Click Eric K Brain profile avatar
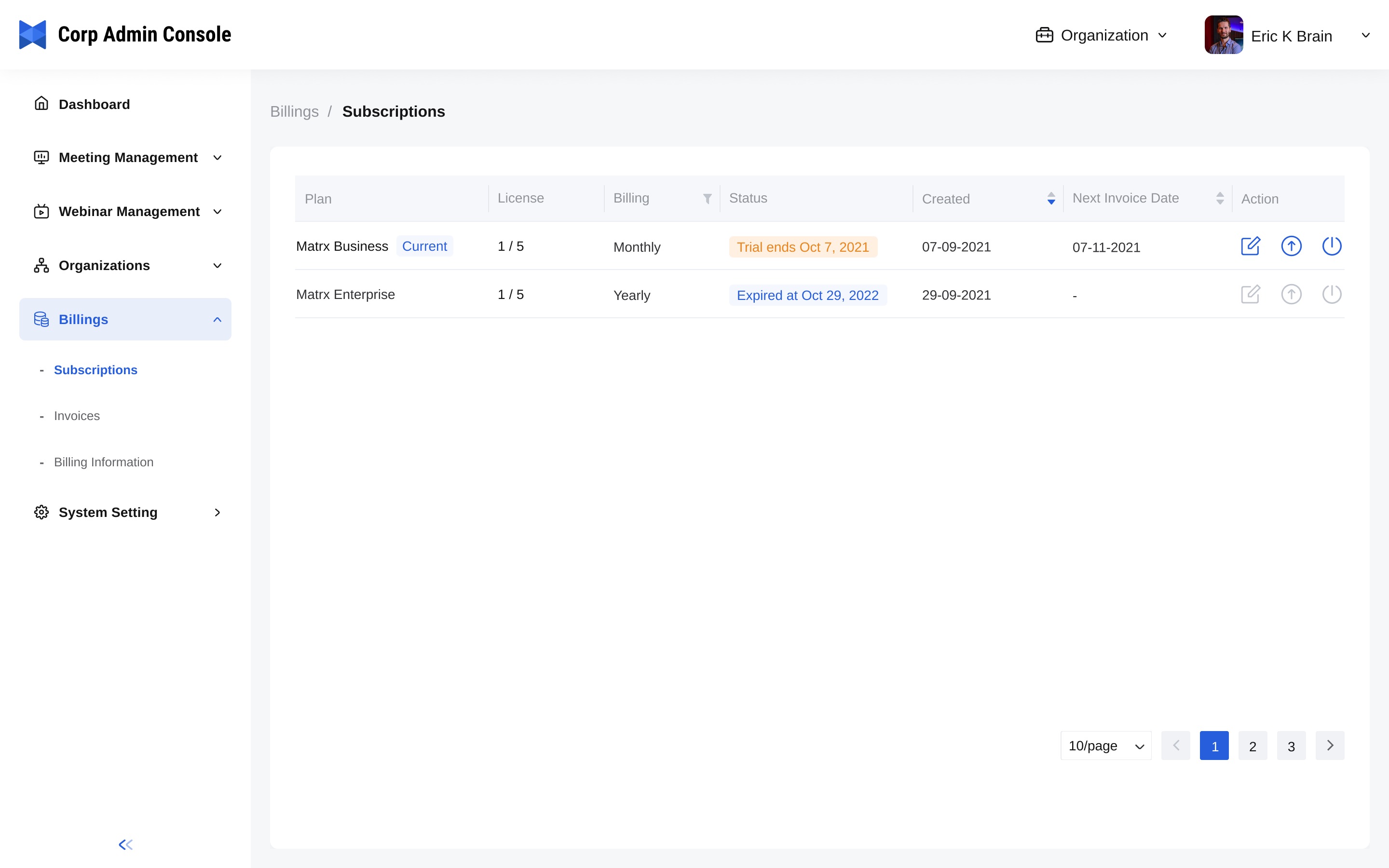Viewport: 1389px width, 868px height. click(x=1224, y=35)
